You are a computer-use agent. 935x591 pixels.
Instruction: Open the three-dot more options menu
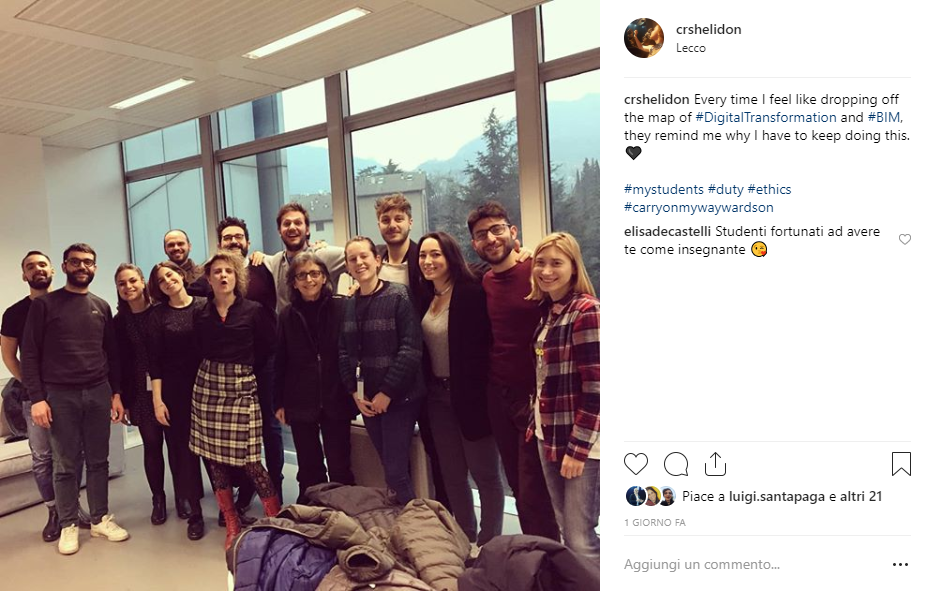pyautogui.click(x=900, y=564)
